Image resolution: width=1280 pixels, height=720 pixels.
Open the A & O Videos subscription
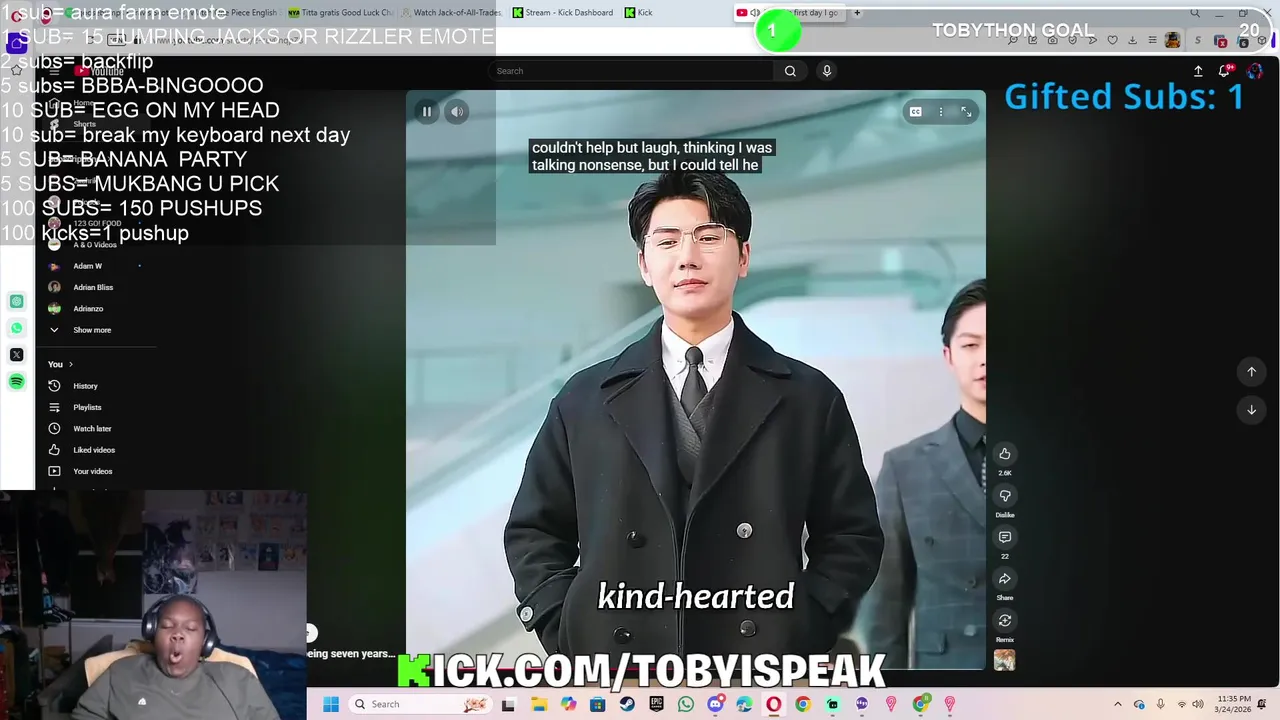coord(95,245)
